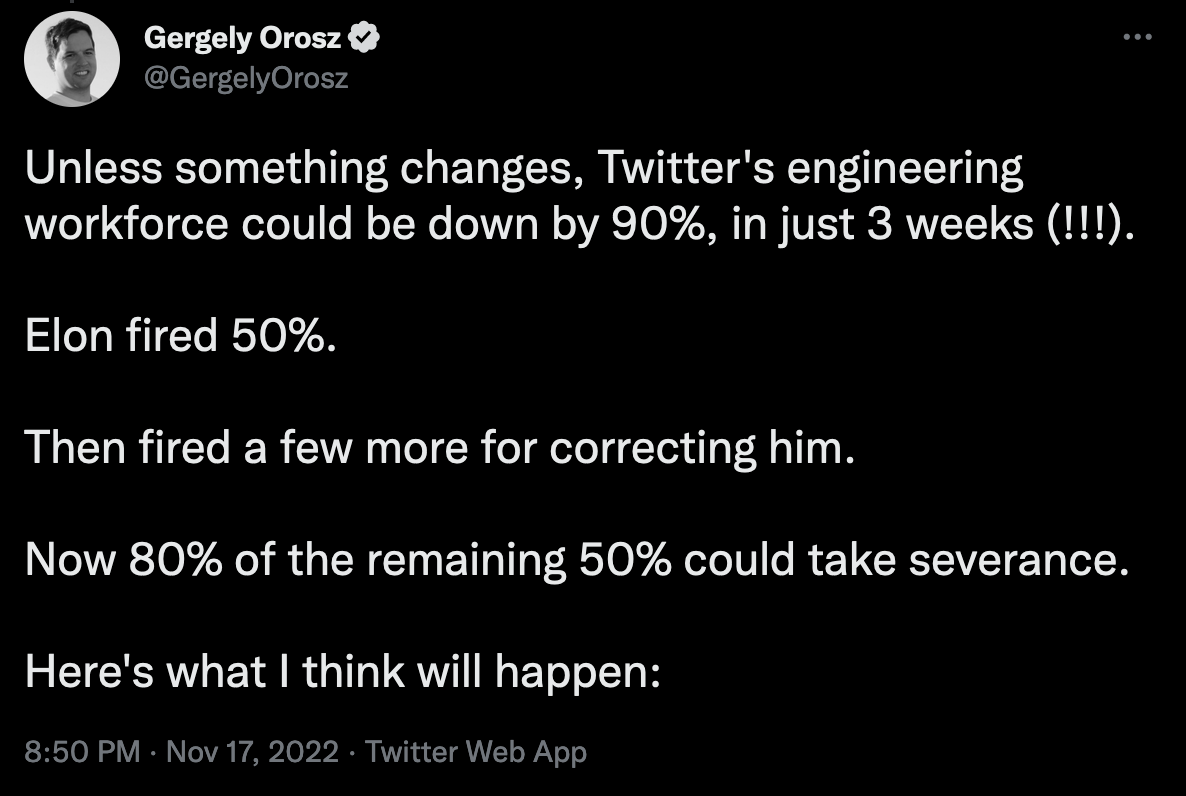This screenshot has height=796, width=1186.
Task: Click the words 'Twitter's engineering'
Action: coord(809,168)
